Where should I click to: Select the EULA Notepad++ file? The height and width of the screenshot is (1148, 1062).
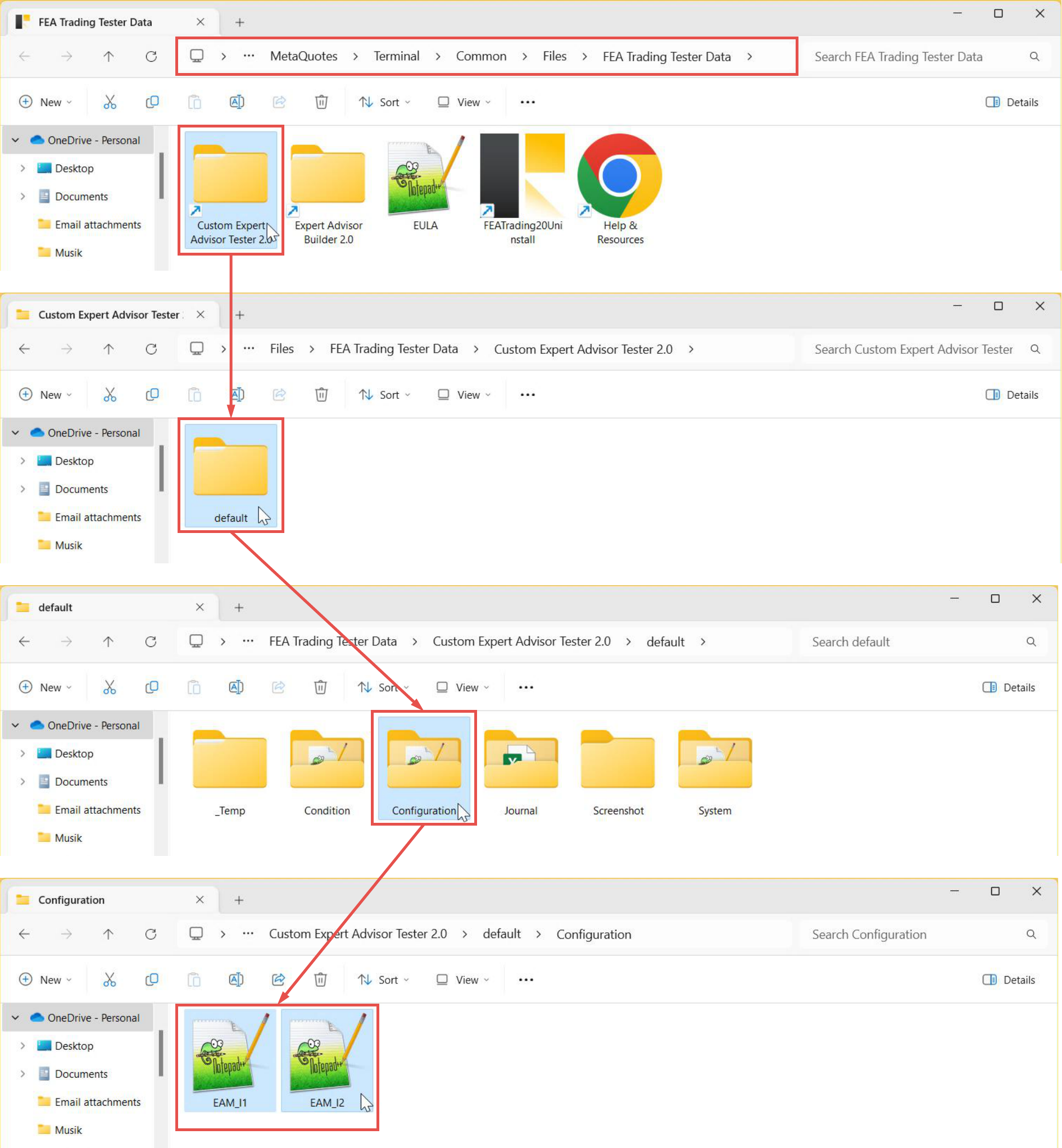pyautogui.click(x=425, y=184)
